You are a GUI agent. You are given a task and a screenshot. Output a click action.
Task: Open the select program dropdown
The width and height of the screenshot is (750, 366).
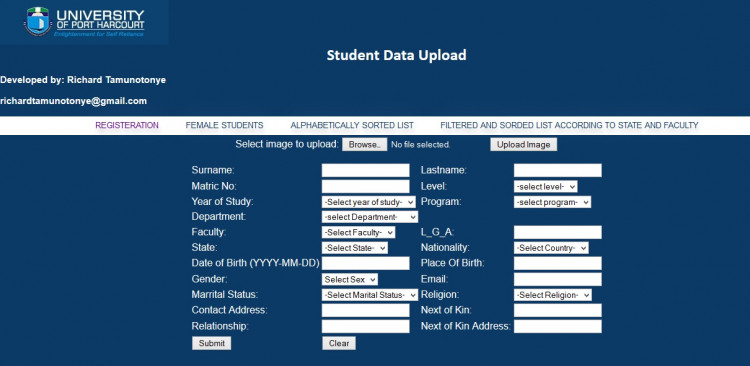tap(552, 202)
